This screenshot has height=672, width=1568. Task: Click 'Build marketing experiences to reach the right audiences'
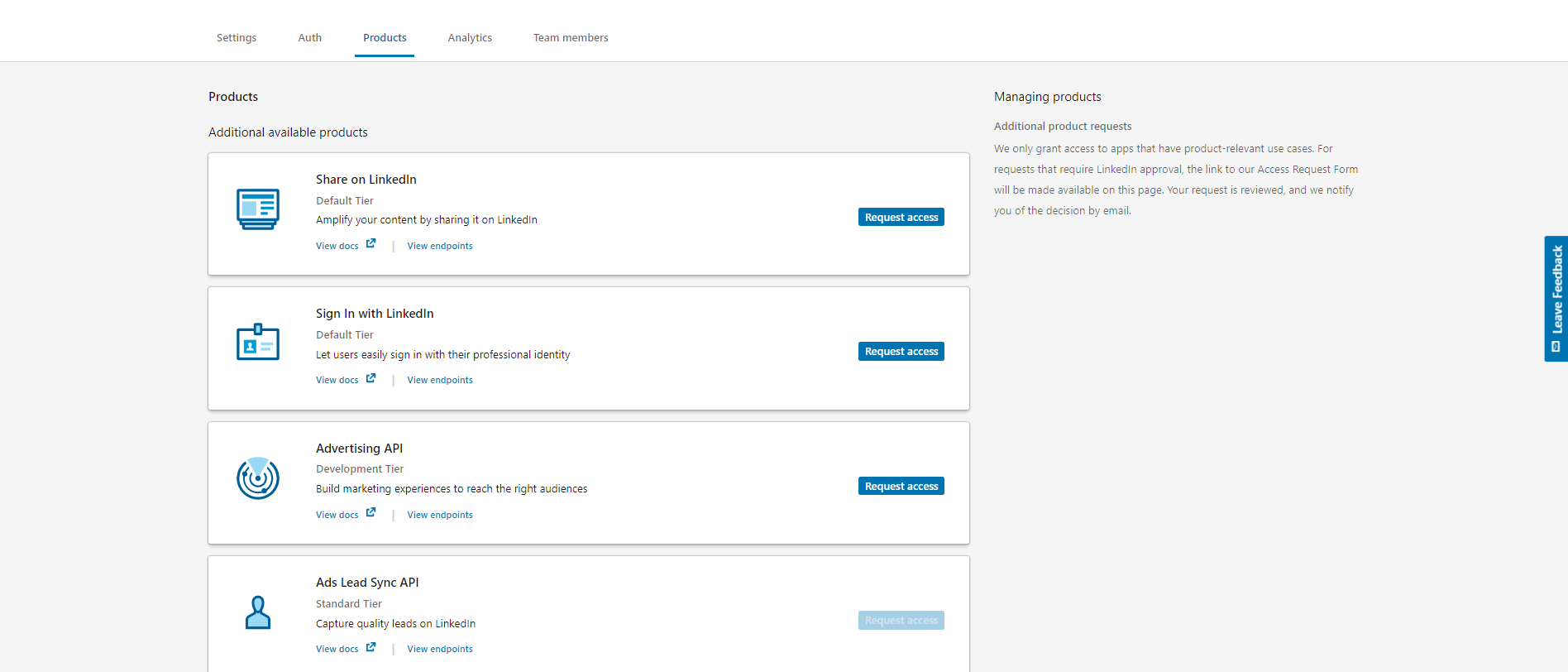452,489
